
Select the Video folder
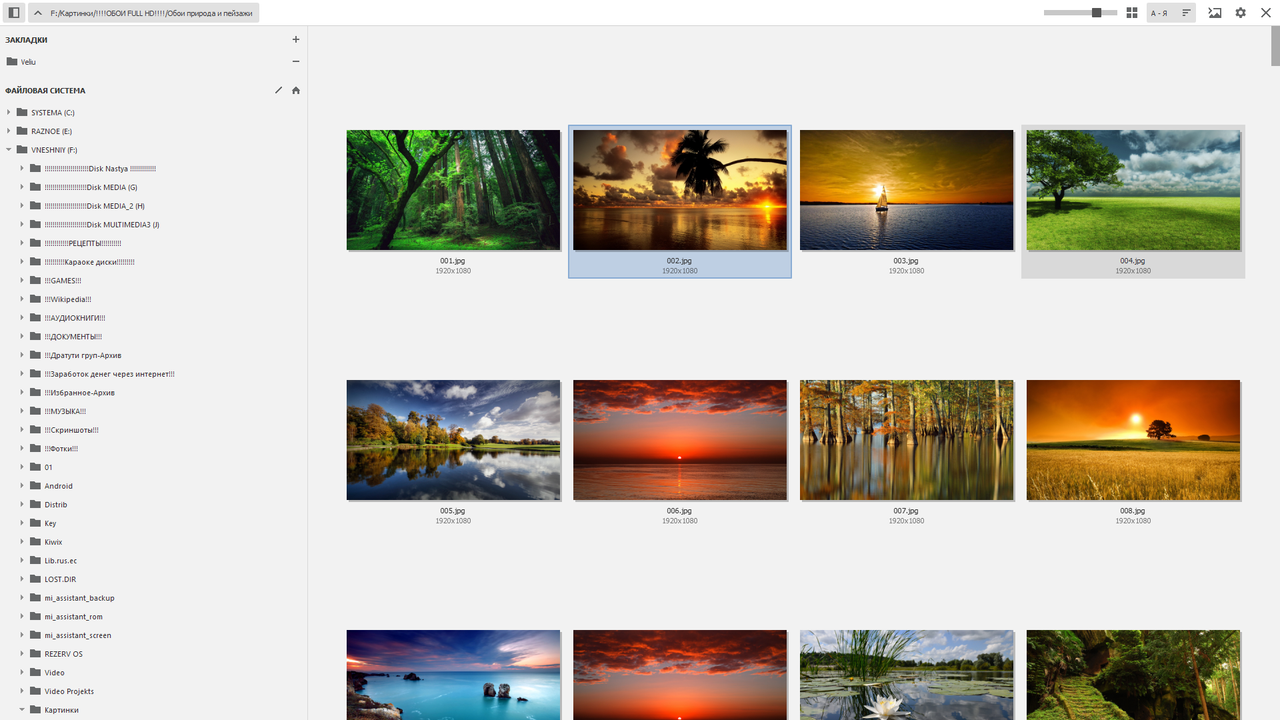point(55,672)
